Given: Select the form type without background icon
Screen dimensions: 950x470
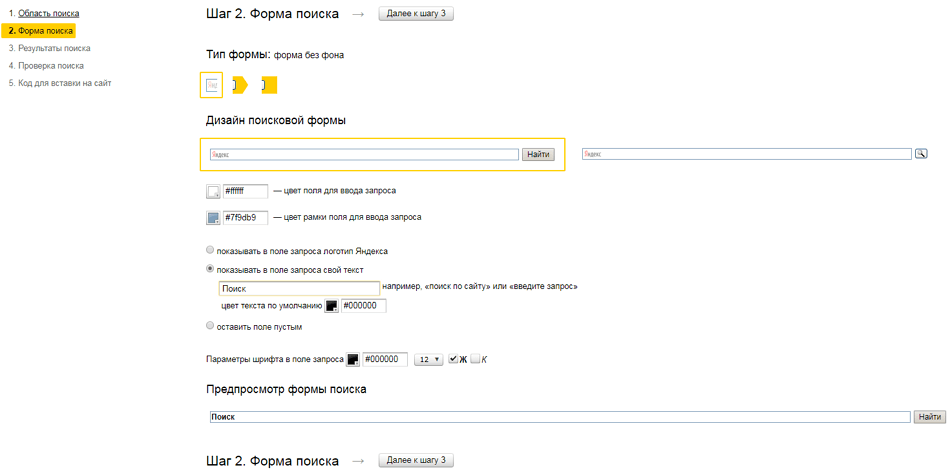Looking at the screenshot, I should point(211,85).
